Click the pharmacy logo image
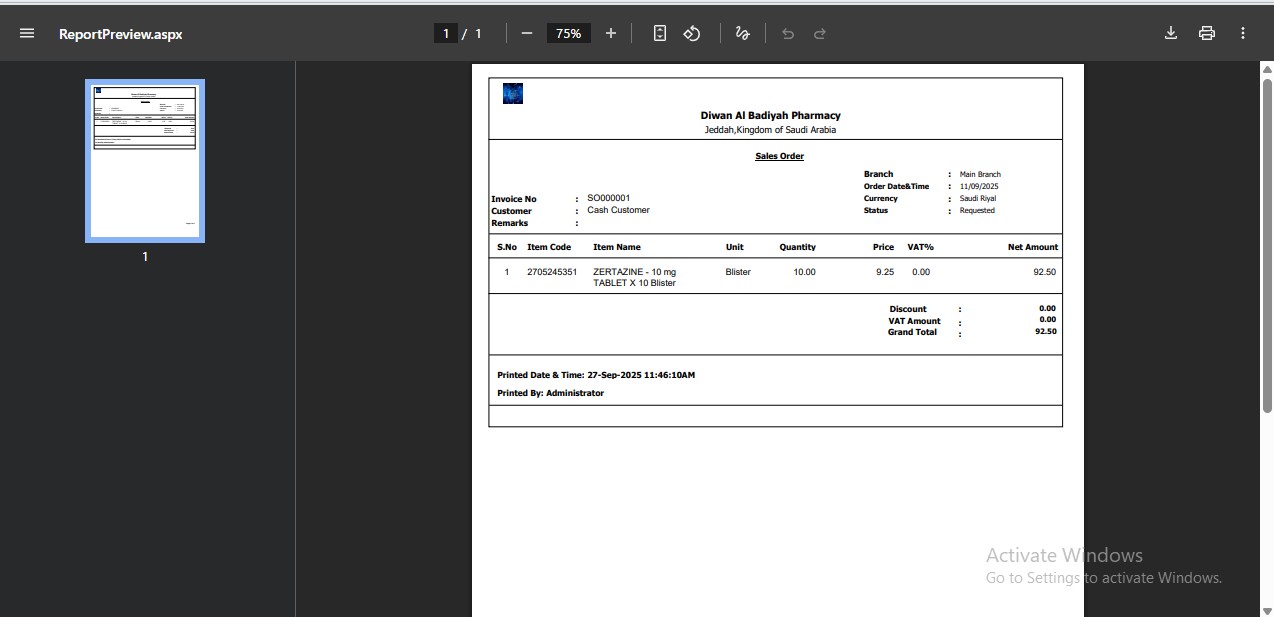The width and height of the screenshot is (1274, 617). coord(513,94)
